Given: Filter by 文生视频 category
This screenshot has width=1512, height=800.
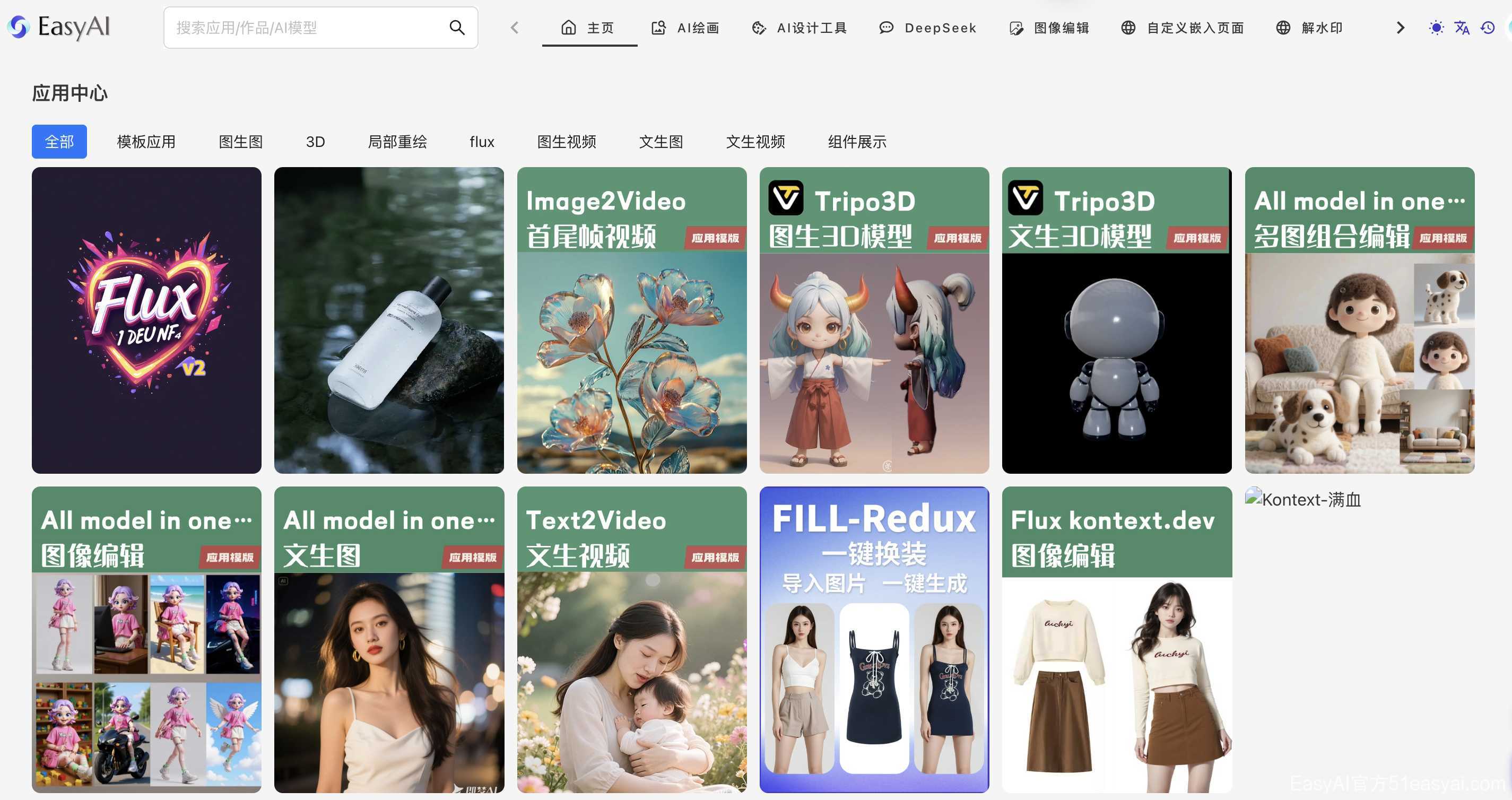Looking at the screenshot, I should [x=756, y=142].
